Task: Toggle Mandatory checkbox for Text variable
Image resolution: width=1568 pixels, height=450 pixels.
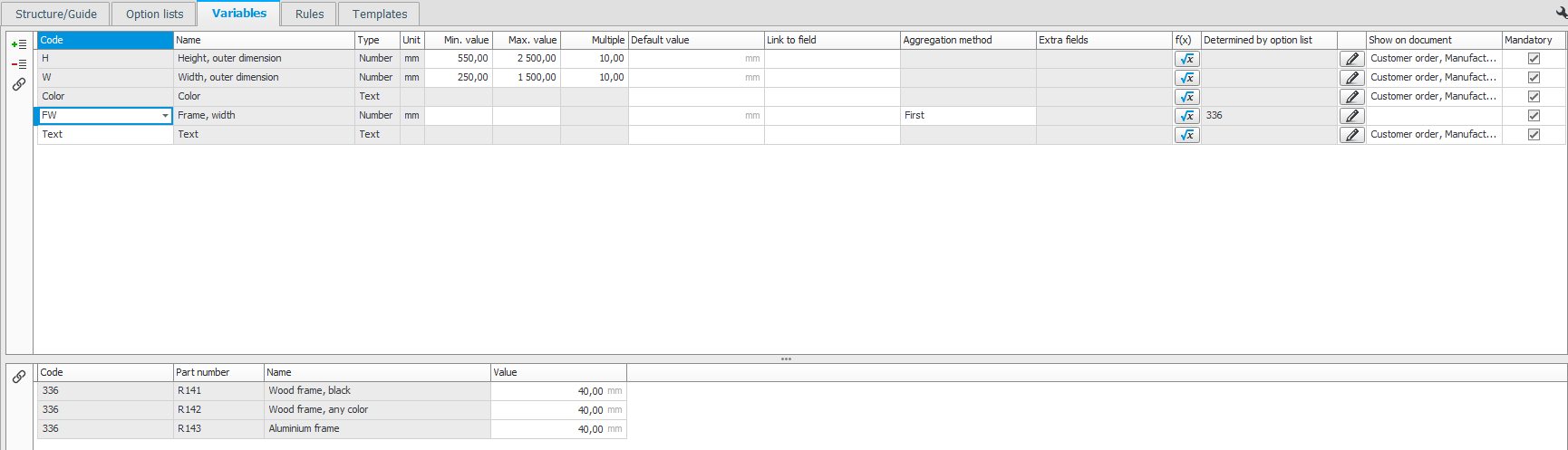Action: 1534,135
